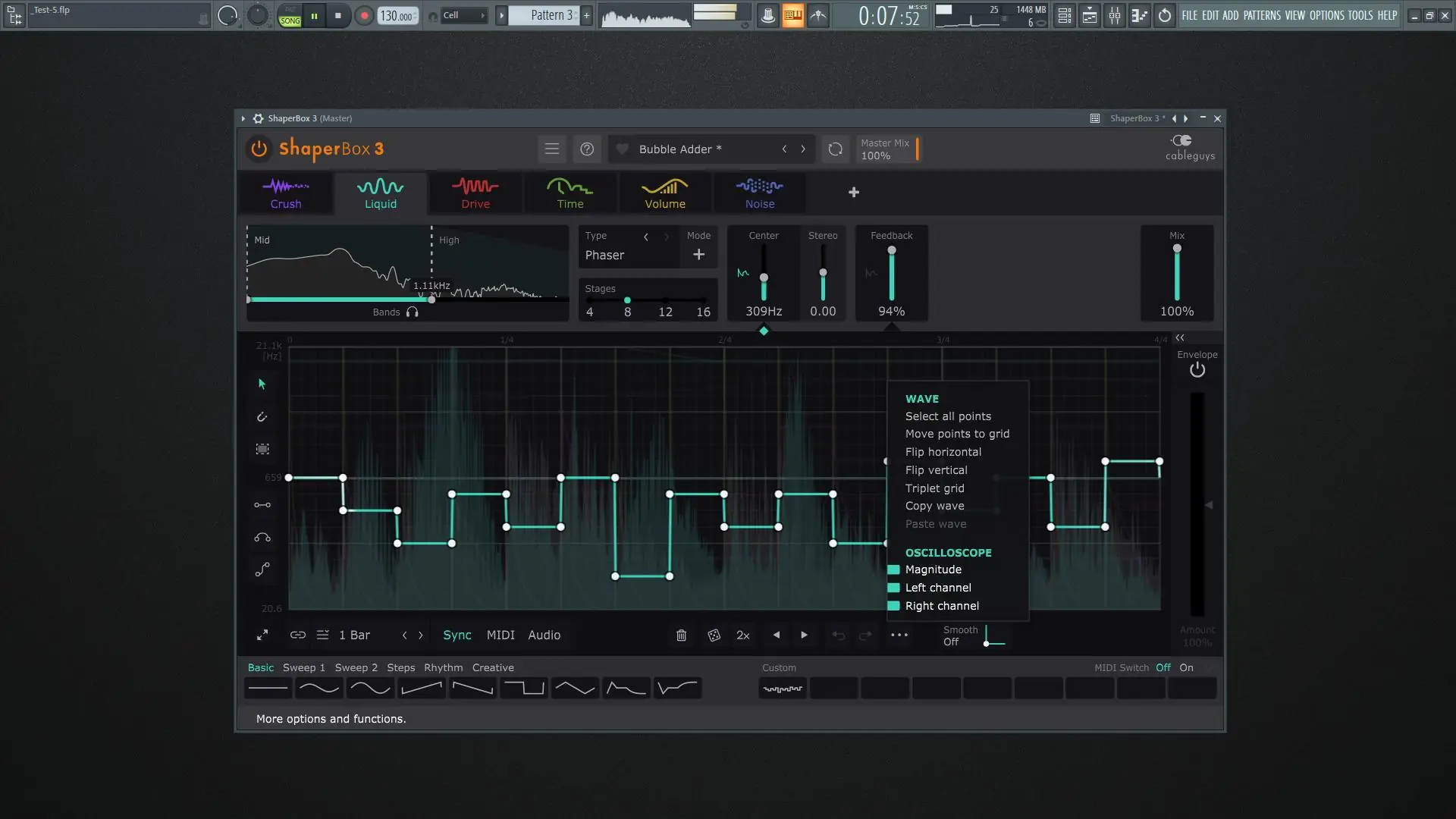
Task: Click the 2x wave multiplier button
Action: [x=742, y=635]
